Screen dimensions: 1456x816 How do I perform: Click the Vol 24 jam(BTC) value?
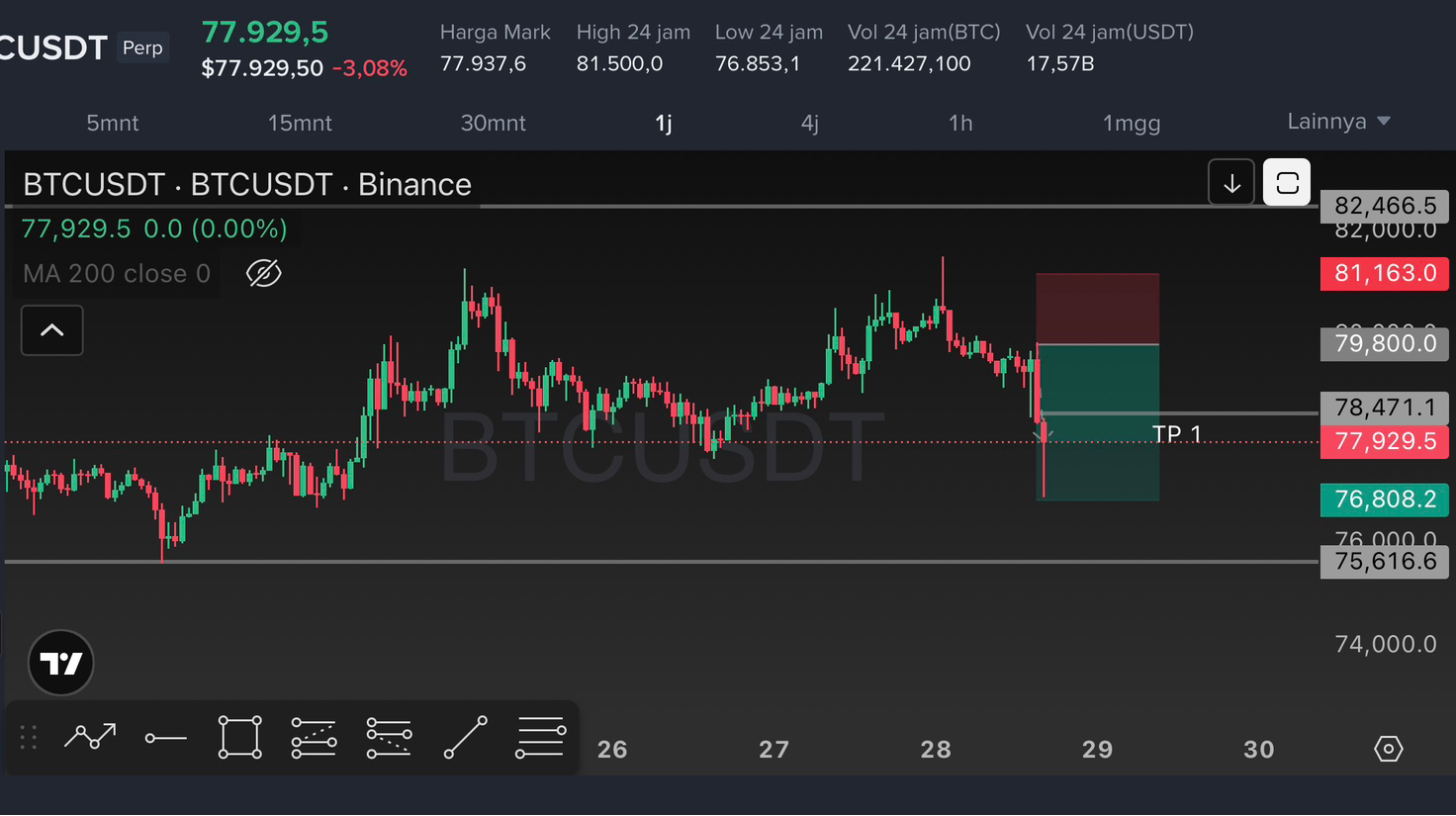pyautogui.click(x=909, y=64)
